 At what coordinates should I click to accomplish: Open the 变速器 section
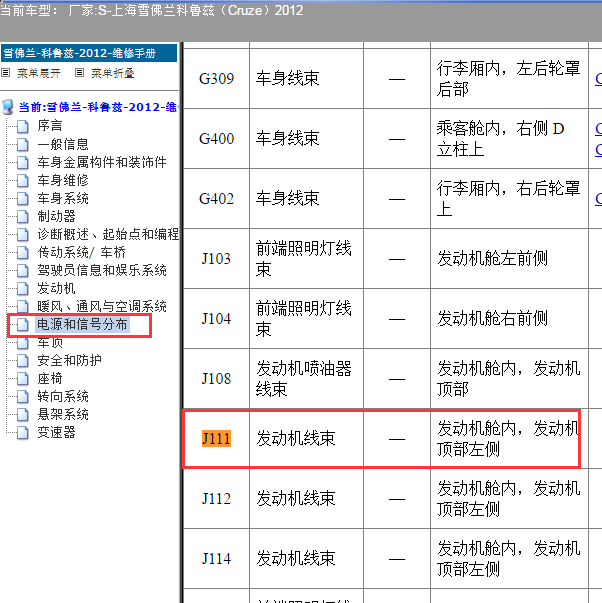pos(56,433)
